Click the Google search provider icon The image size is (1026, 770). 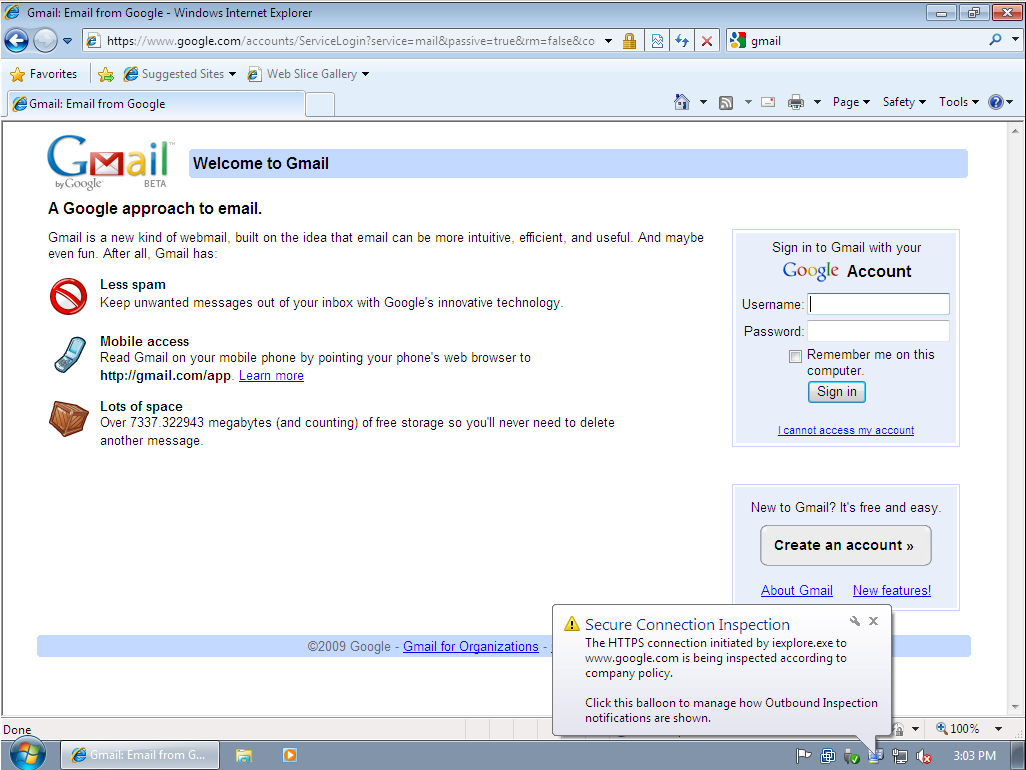pos(738,41)
